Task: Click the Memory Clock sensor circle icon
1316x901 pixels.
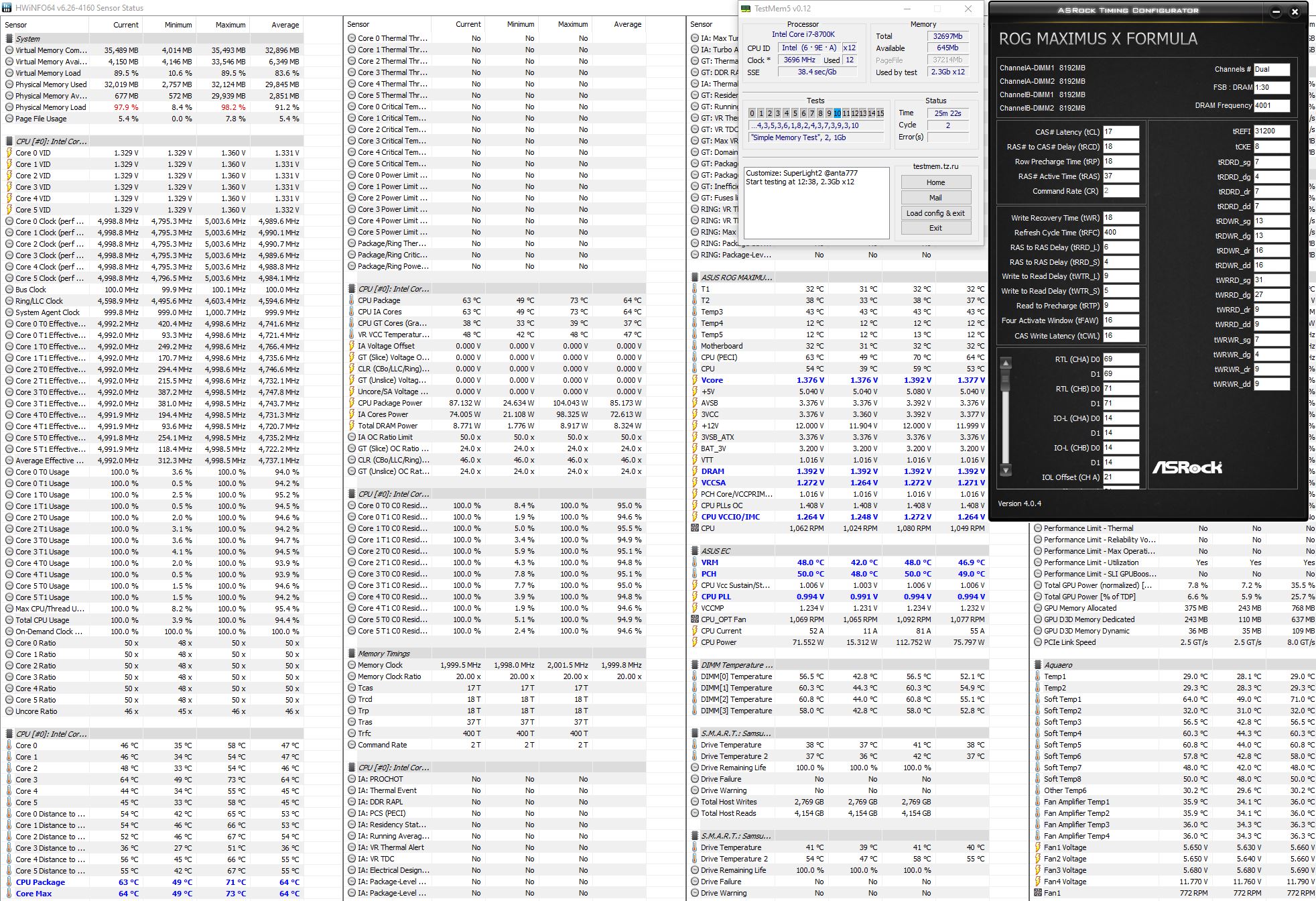Action: [x=352, y=665]
